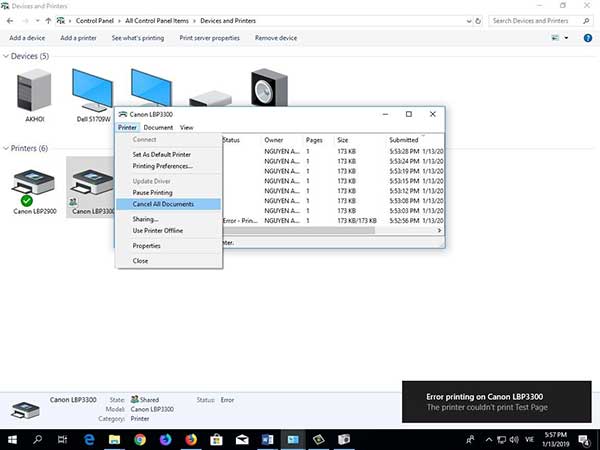Open the View menu in print queue

tap(186, 127)
